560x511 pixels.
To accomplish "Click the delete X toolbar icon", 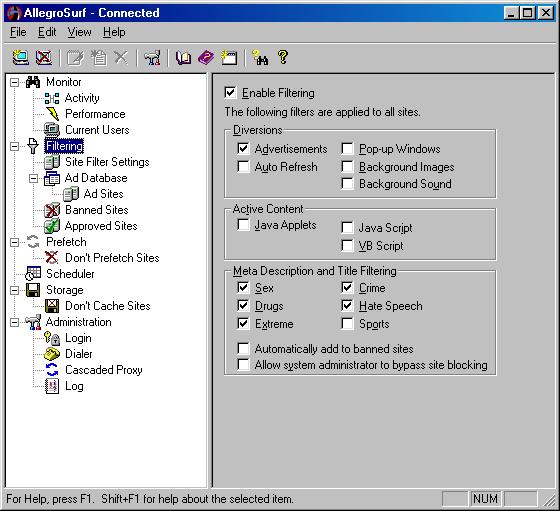I will point(121,57).
